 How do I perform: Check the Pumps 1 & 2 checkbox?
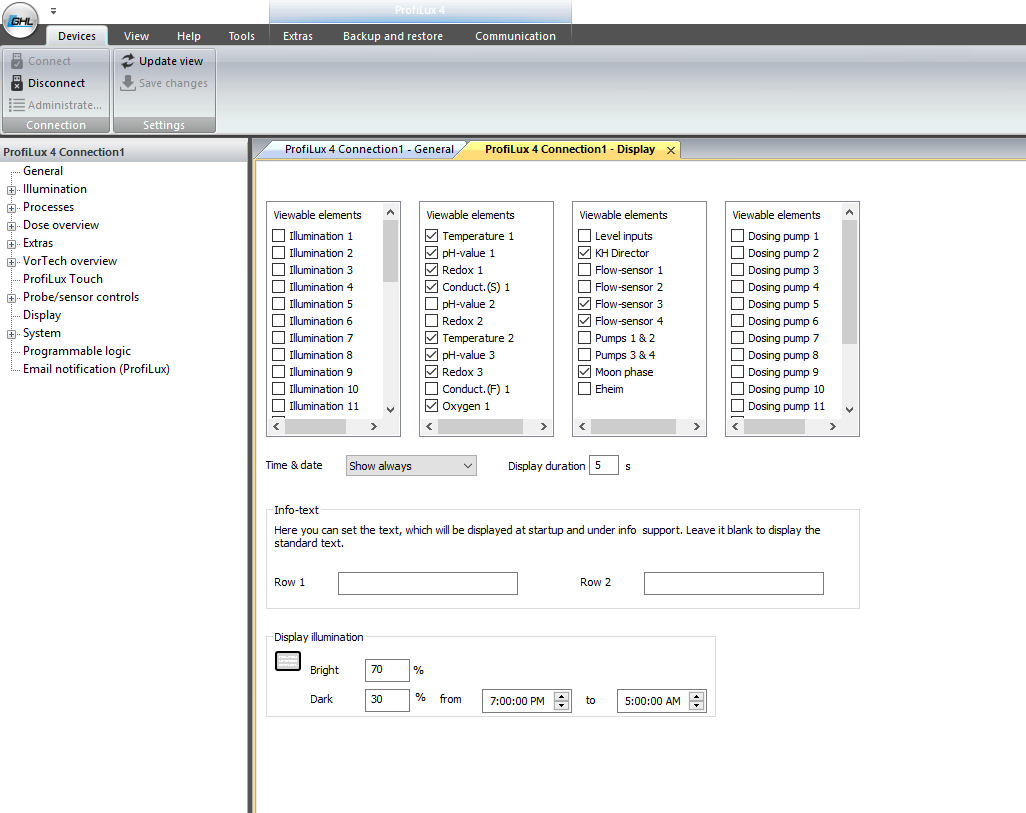584,338
